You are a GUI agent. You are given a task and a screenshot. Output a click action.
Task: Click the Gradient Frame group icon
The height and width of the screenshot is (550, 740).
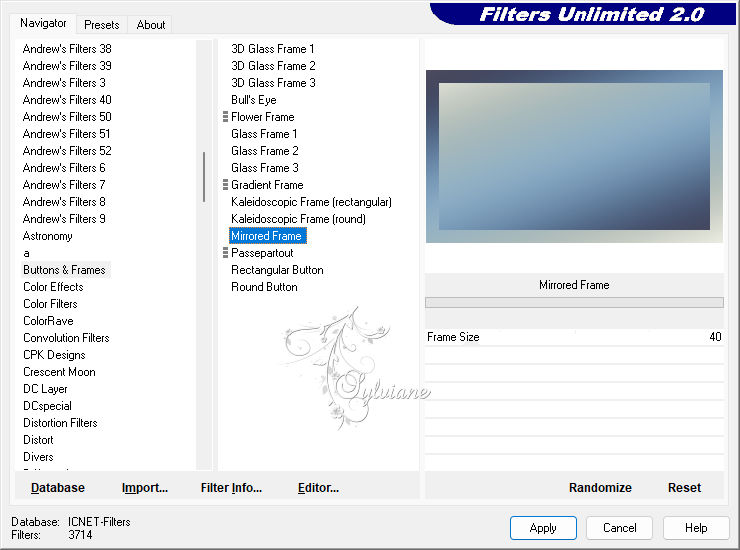225,185
